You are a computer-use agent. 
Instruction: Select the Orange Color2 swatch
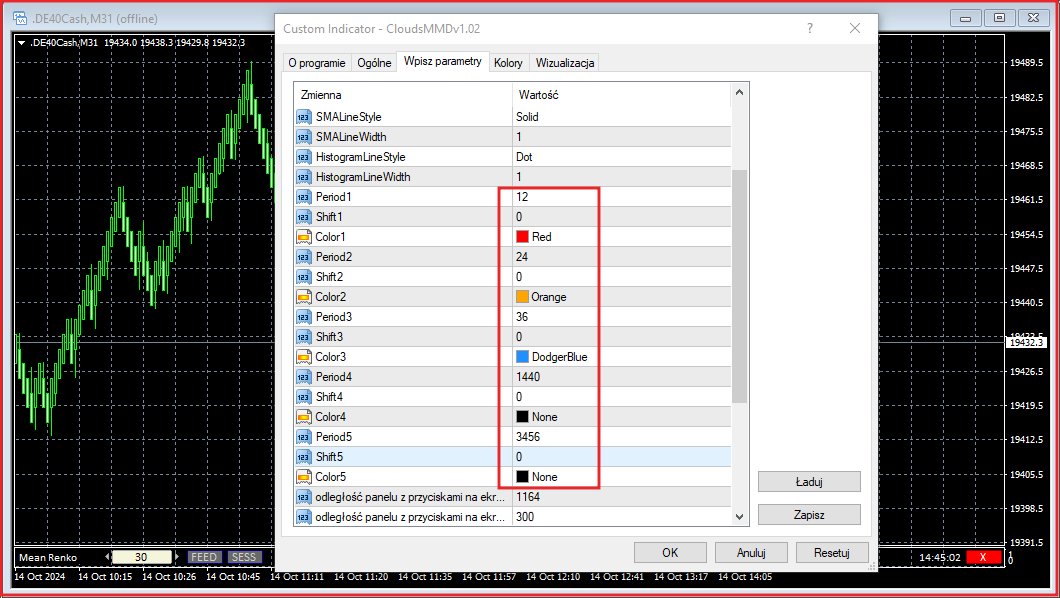[522, 297]
